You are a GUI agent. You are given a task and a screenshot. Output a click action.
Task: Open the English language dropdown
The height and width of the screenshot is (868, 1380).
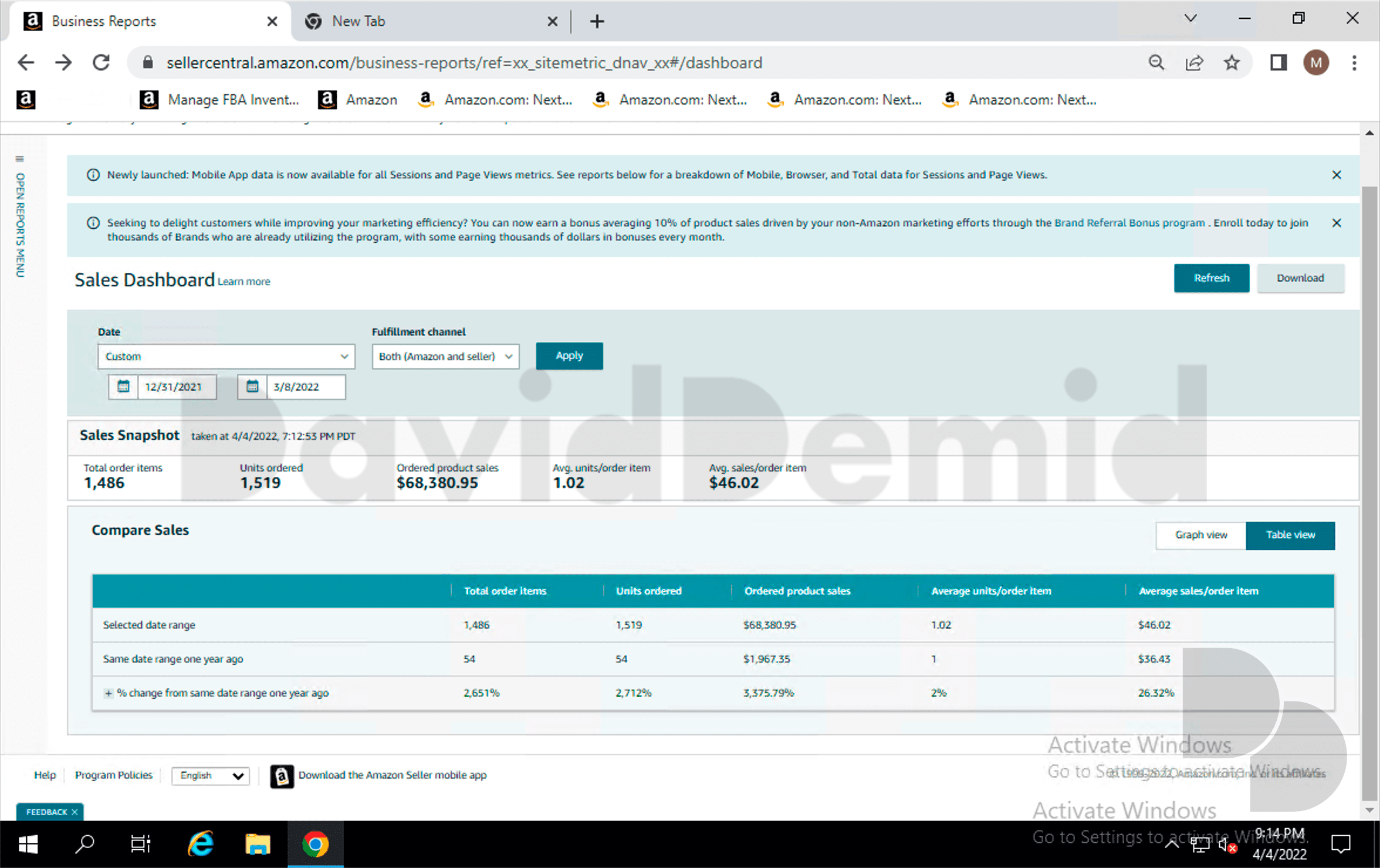[x=211, y=776]
